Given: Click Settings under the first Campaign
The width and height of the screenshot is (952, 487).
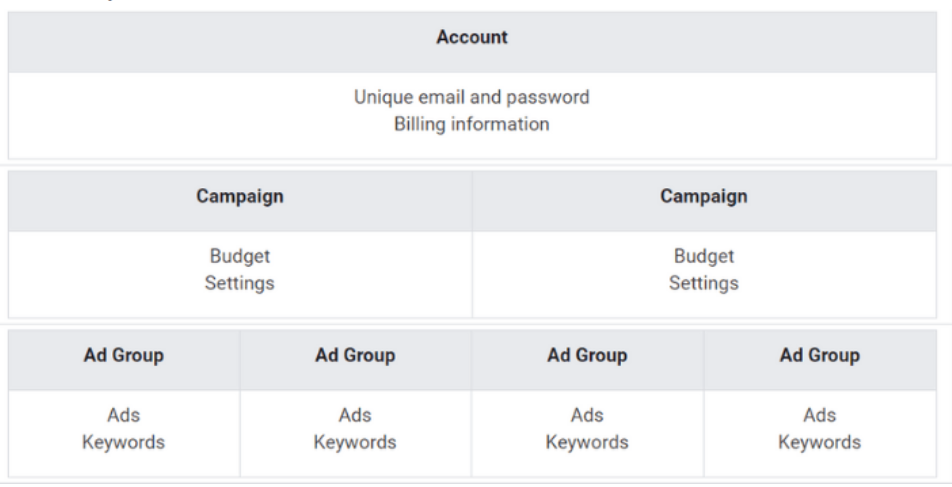Looking at the screenshot, I should (x=240, y=283).
